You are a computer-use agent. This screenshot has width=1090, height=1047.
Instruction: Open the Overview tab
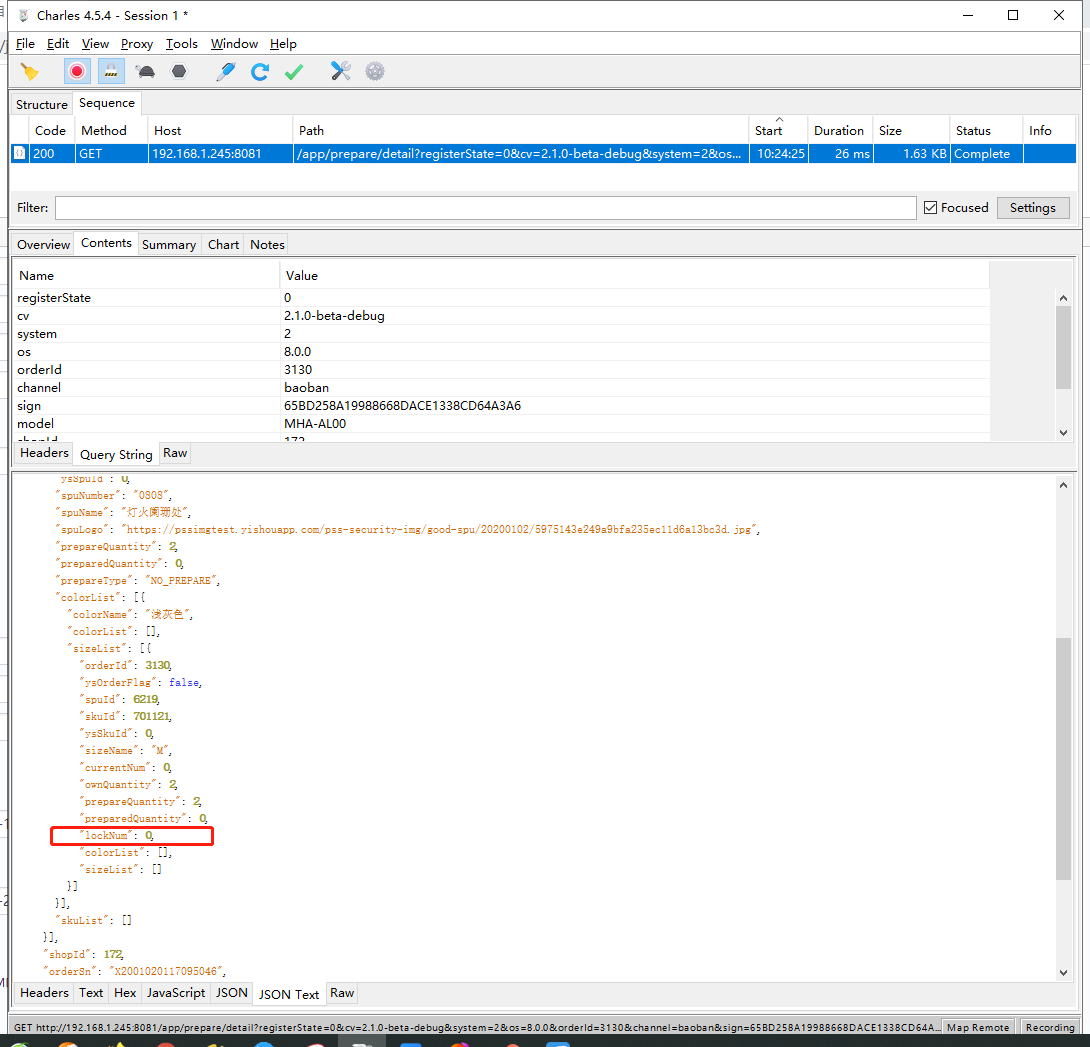click(x=43, y=245)
